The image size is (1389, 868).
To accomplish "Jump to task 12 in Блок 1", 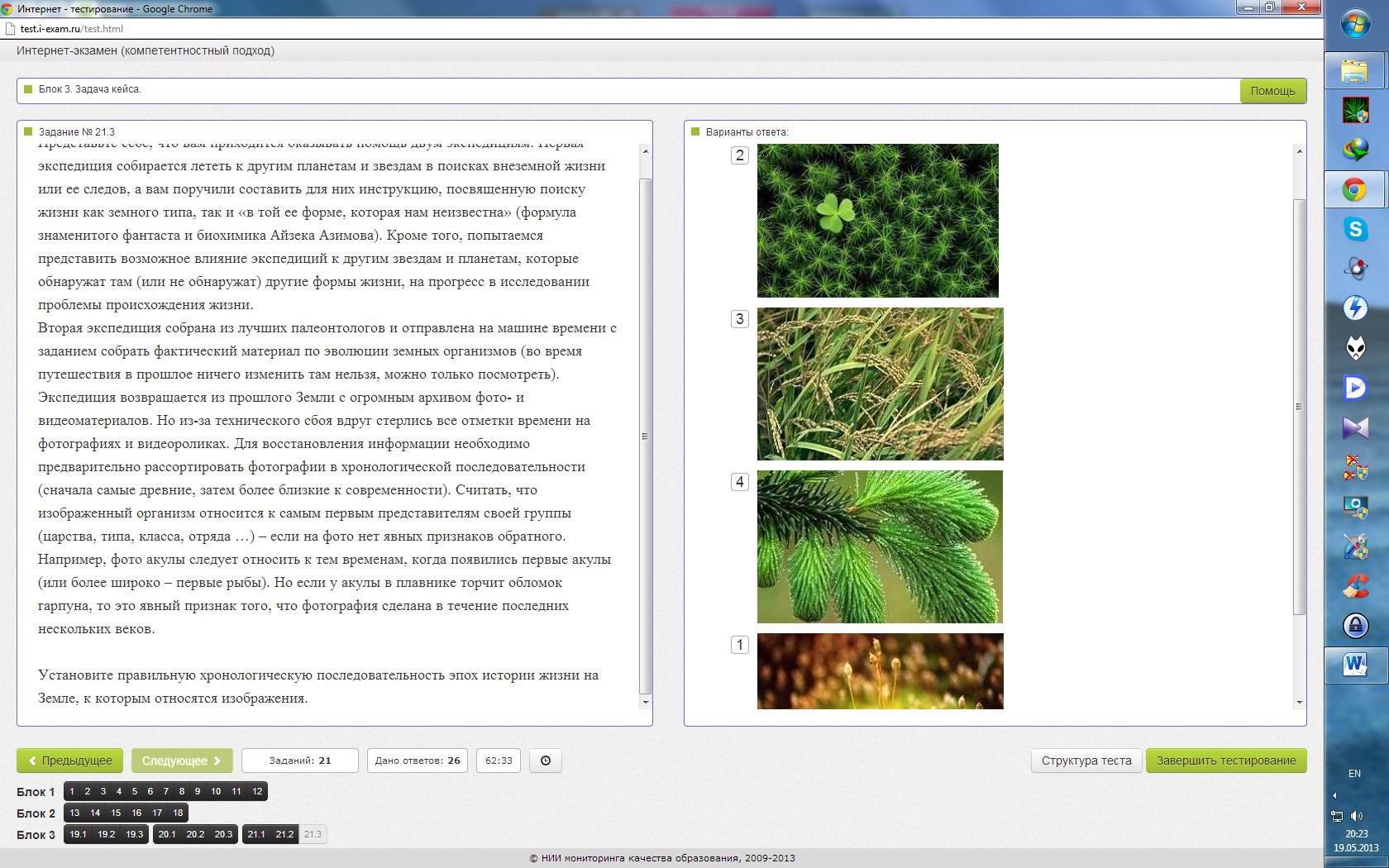I will 257,791.
